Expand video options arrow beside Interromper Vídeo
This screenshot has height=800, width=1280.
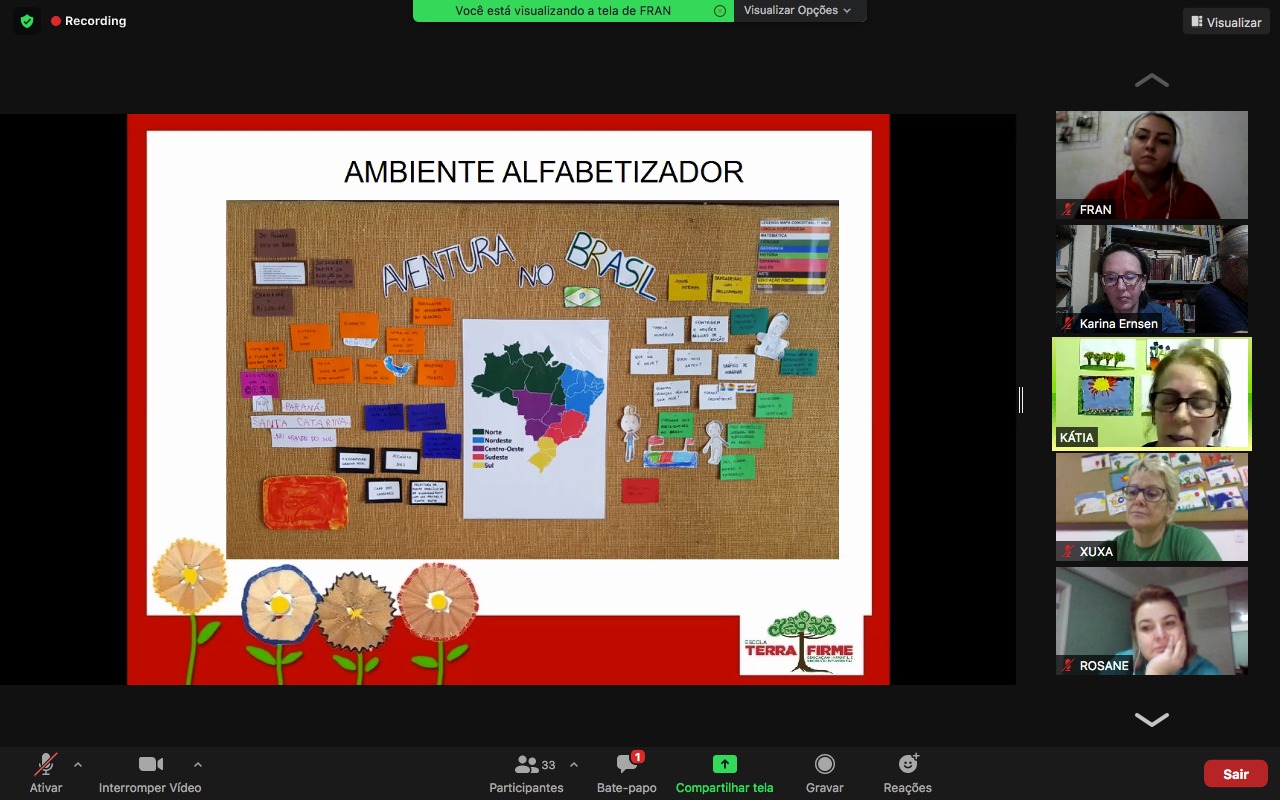(197, 765)
